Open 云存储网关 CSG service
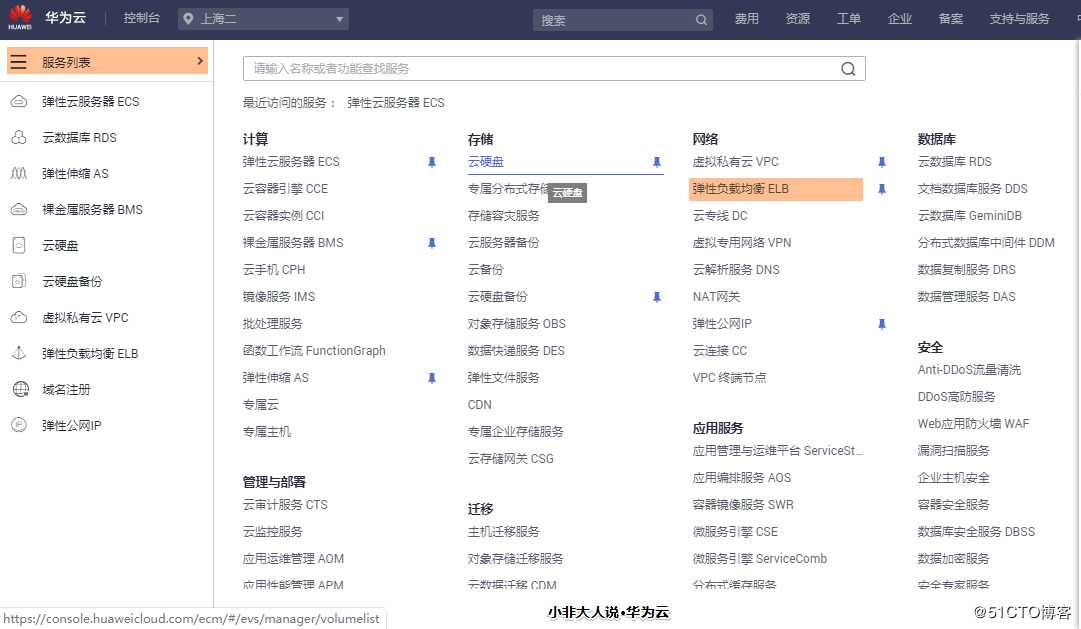The image size is (1081, 629). [x=510, y=459]
